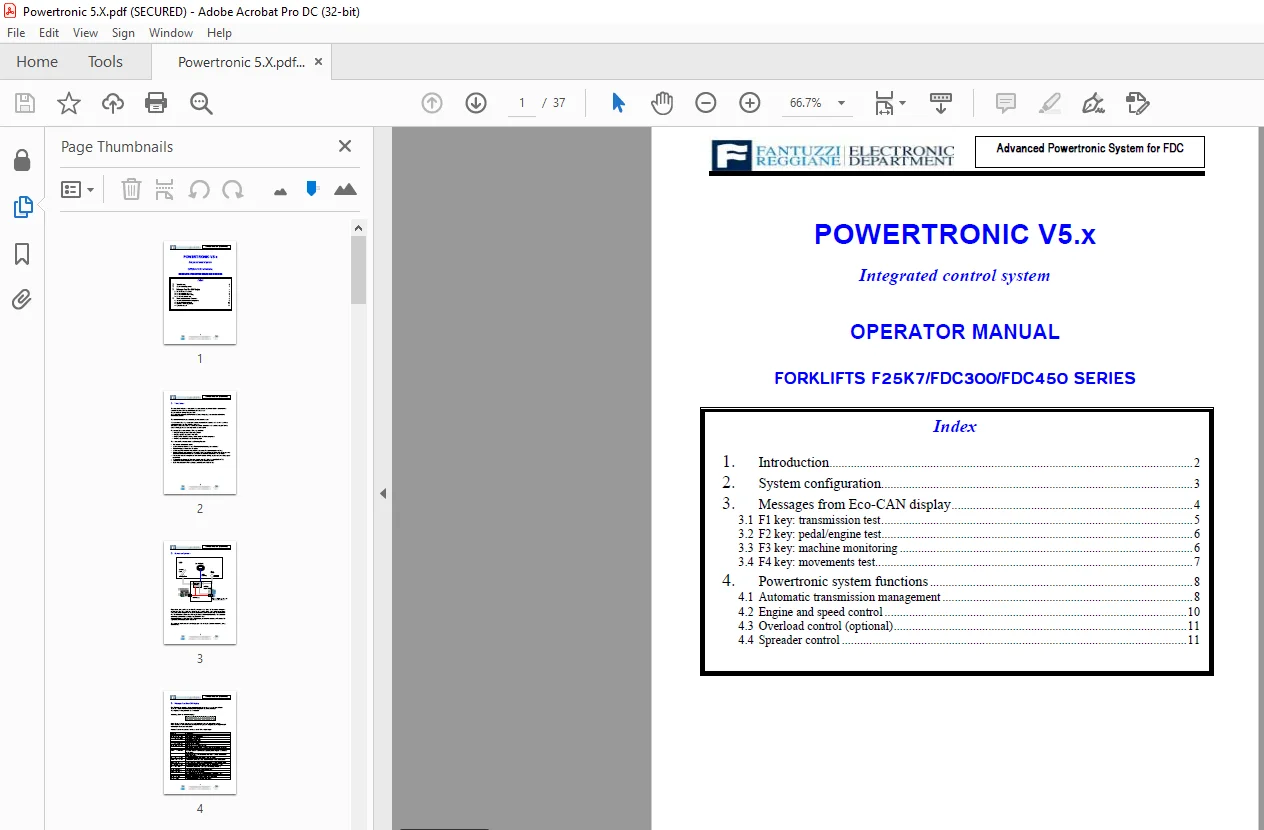Switch to the Tools tab

coord(105,62)
